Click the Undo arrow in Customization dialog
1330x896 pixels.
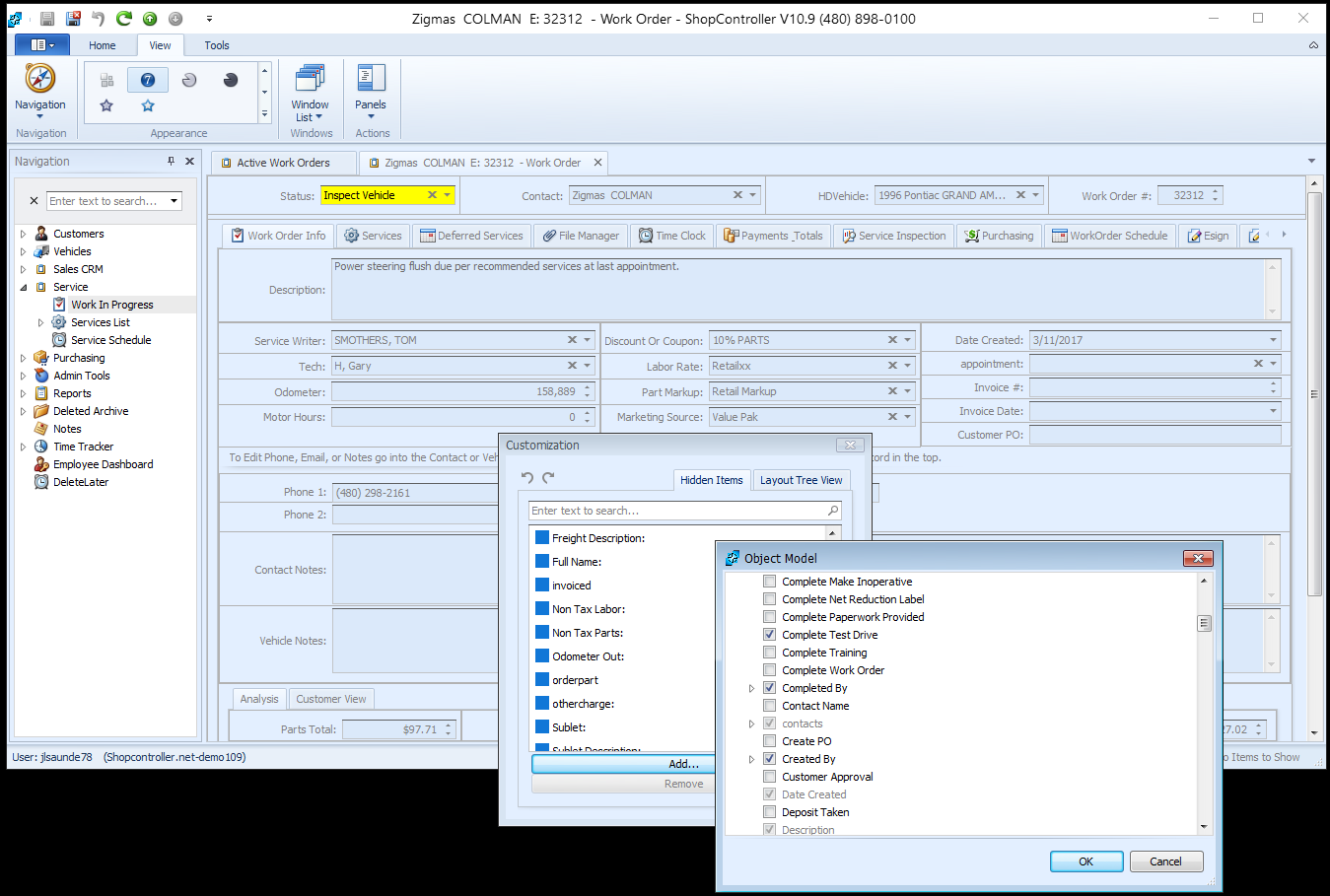(527, 478)
